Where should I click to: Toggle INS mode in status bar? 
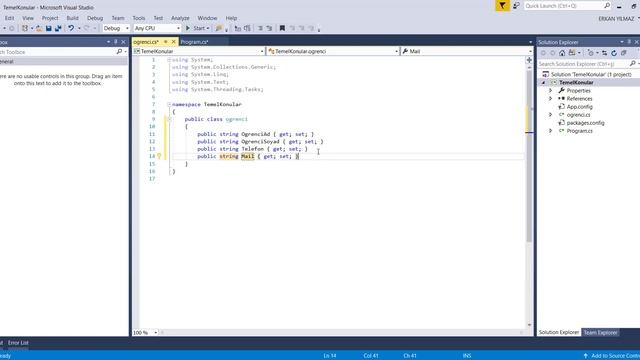(x=467, y=356)
